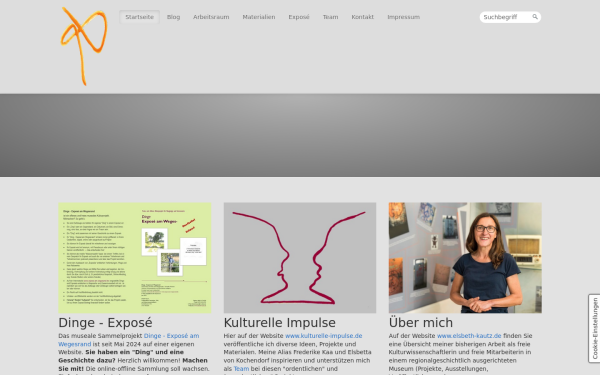
Task: Open the Startseite menu item
Action: coord(139,17)
